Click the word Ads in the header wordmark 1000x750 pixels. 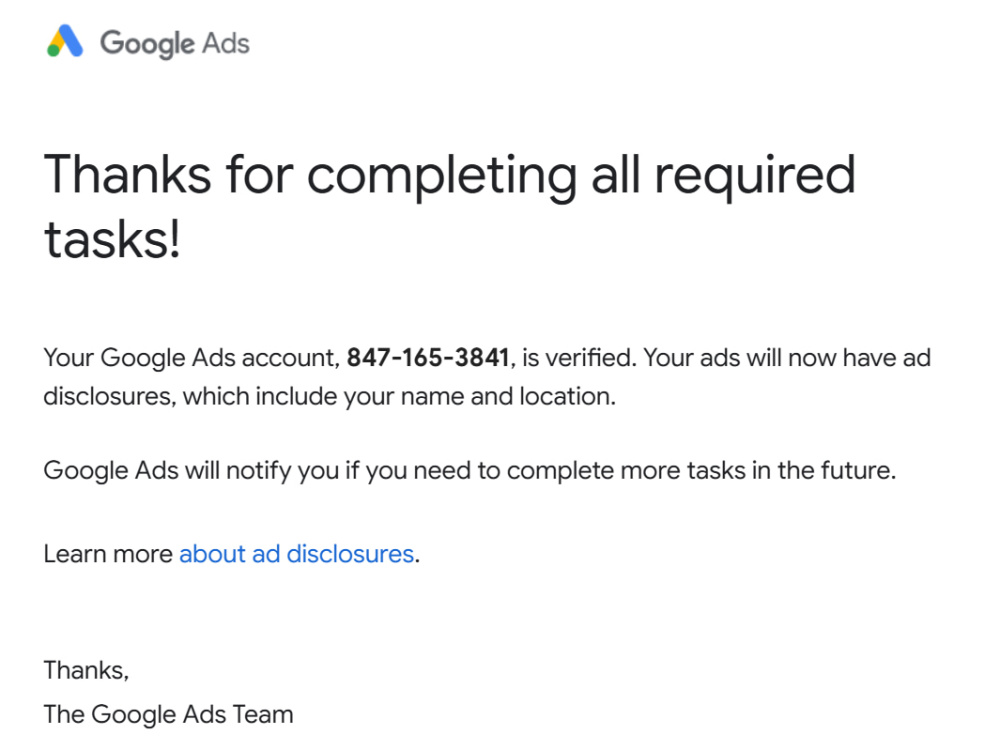(x=226, y=43)
